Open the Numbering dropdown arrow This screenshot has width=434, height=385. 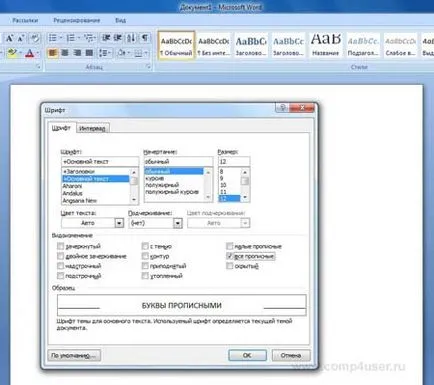tap(79, 38)
